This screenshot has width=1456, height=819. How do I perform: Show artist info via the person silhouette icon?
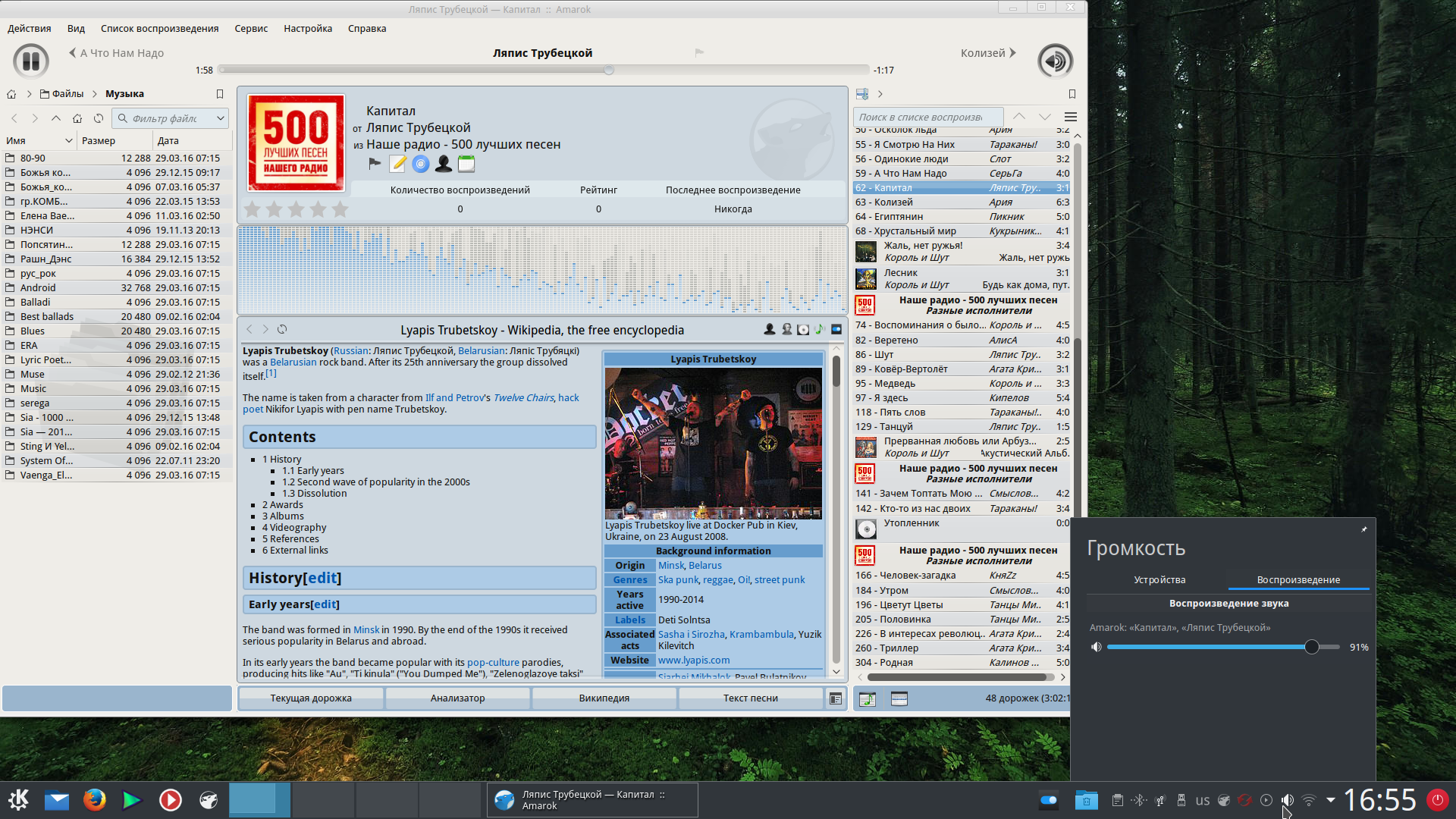point(444,164)
